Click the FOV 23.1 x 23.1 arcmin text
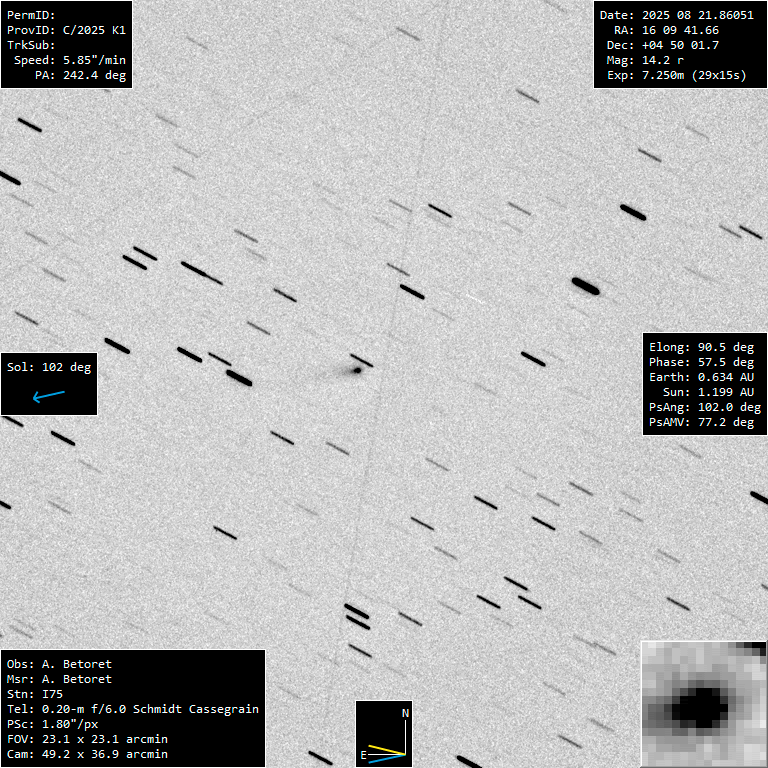The image size is (768, 768). [87, 739]
